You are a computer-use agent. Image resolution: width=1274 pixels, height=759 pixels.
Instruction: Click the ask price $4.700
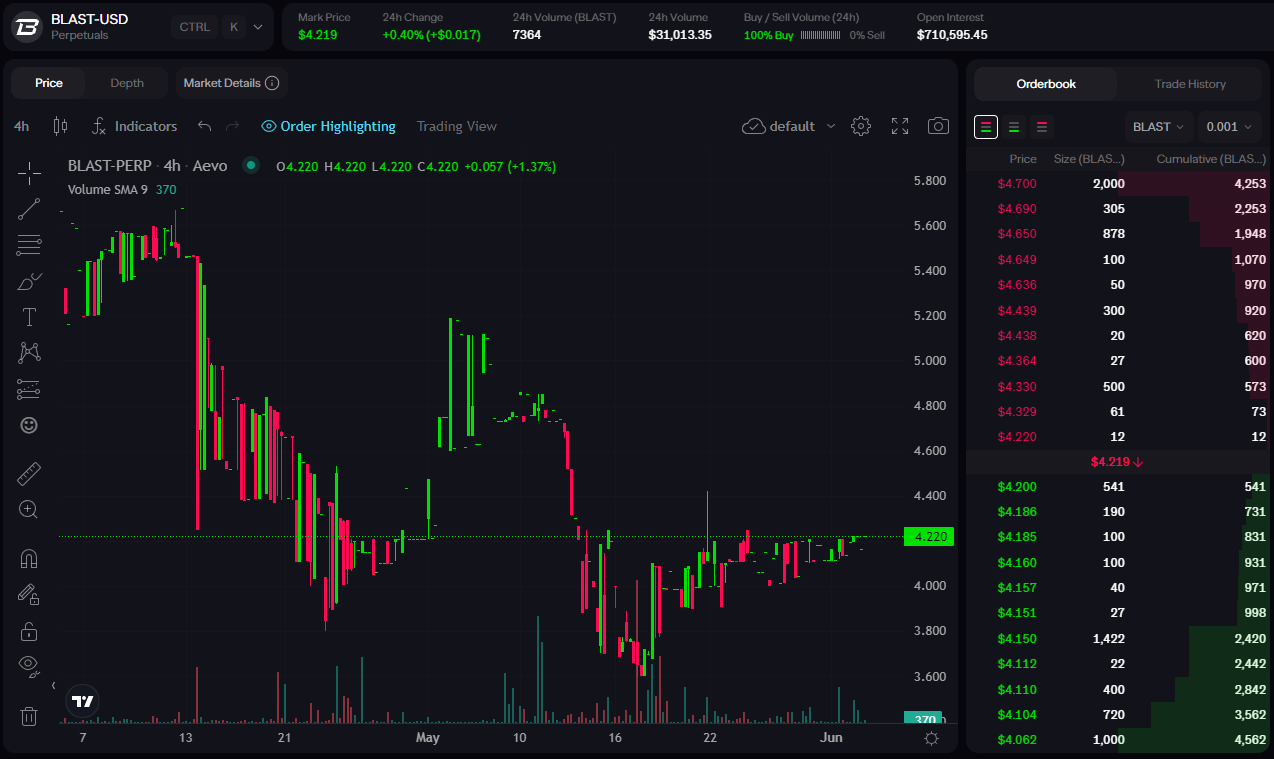pos(1017,184)
